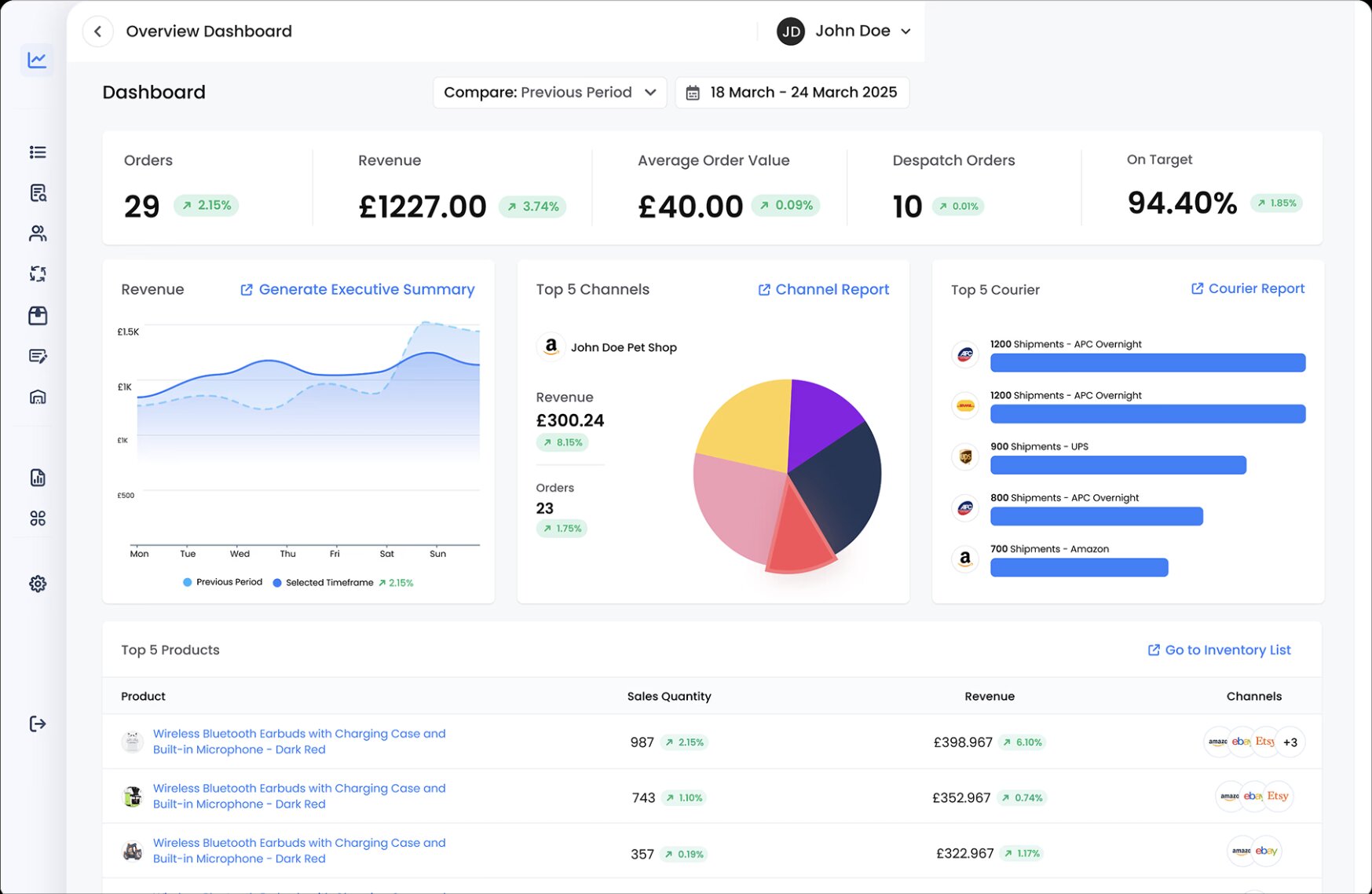The width and height of the screenshot is (1372, 894).
Task: Open the customers (people) sidebar icon
Action: coord(37,233)
